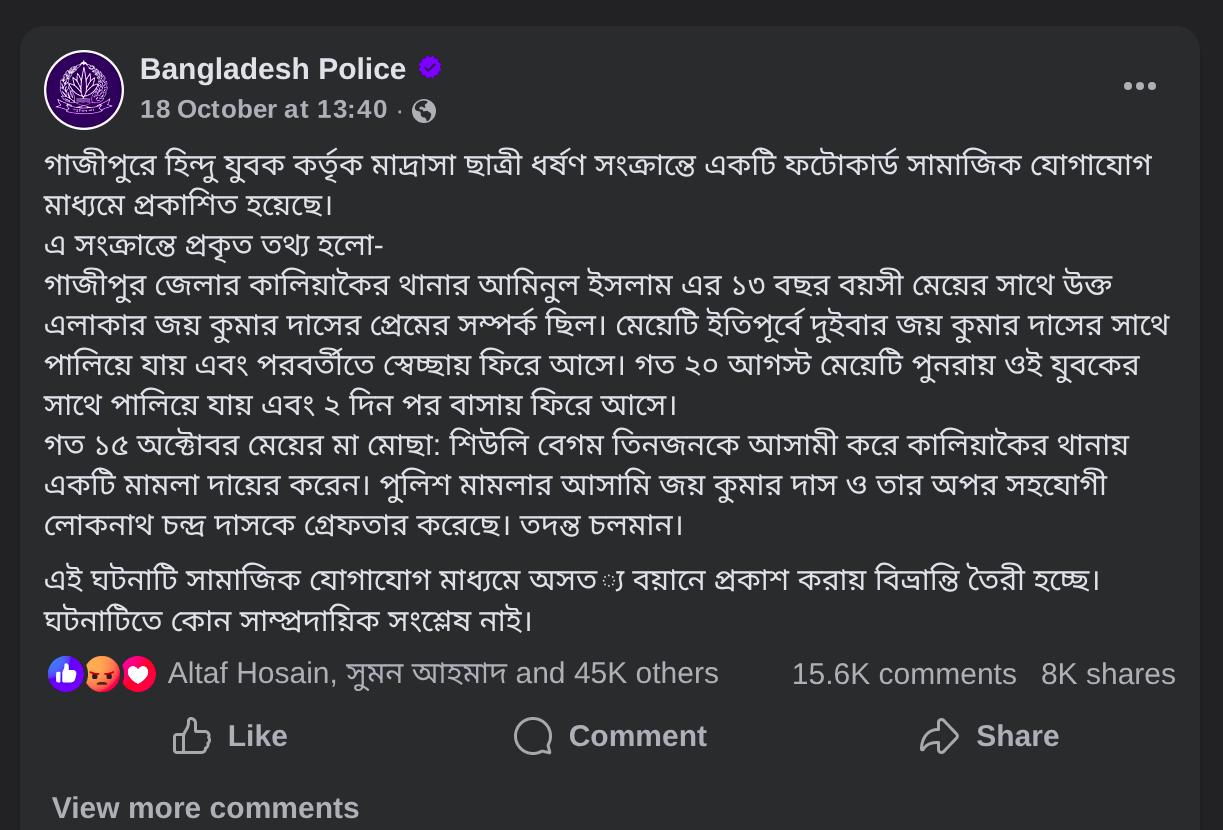Expand "View more comments"
Viewport: 1223px width, 830px height.
tap(205, 807)
